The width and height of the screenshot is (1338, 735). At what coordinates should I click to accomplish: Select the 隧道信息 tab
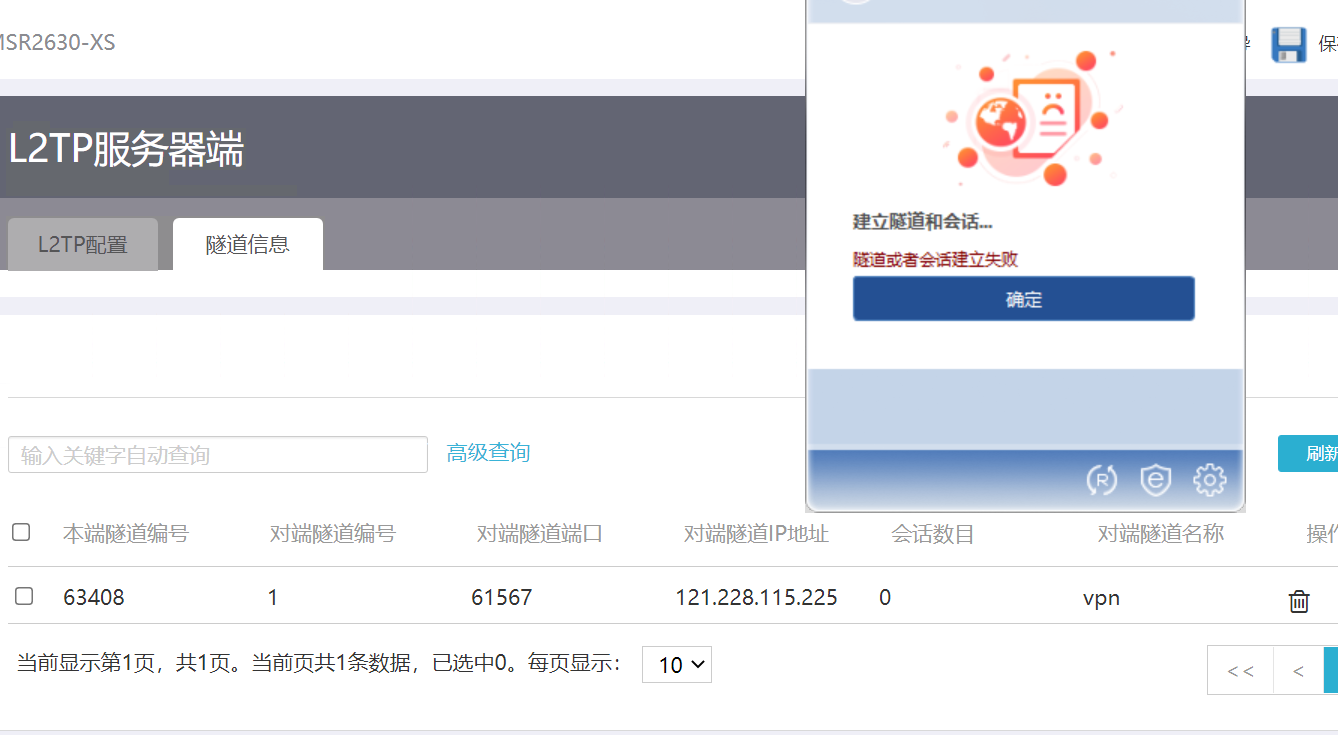248,244
